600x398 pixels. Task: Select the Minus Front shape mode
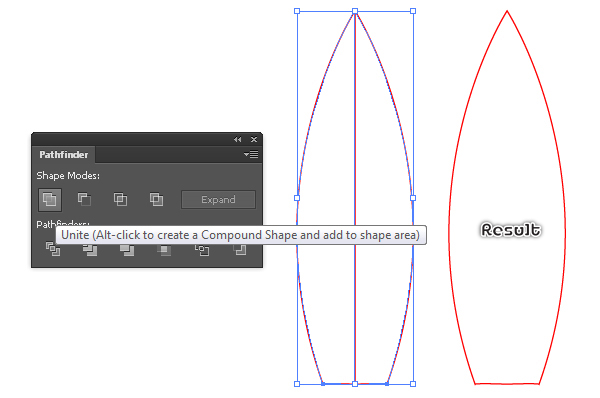[x=84, y=199]
